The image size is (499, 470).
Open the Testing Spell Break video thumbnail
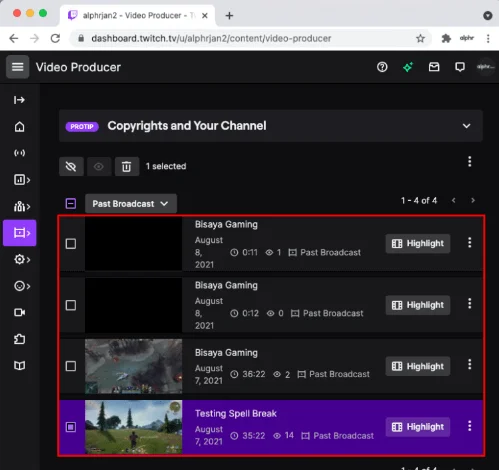(134, 427)
